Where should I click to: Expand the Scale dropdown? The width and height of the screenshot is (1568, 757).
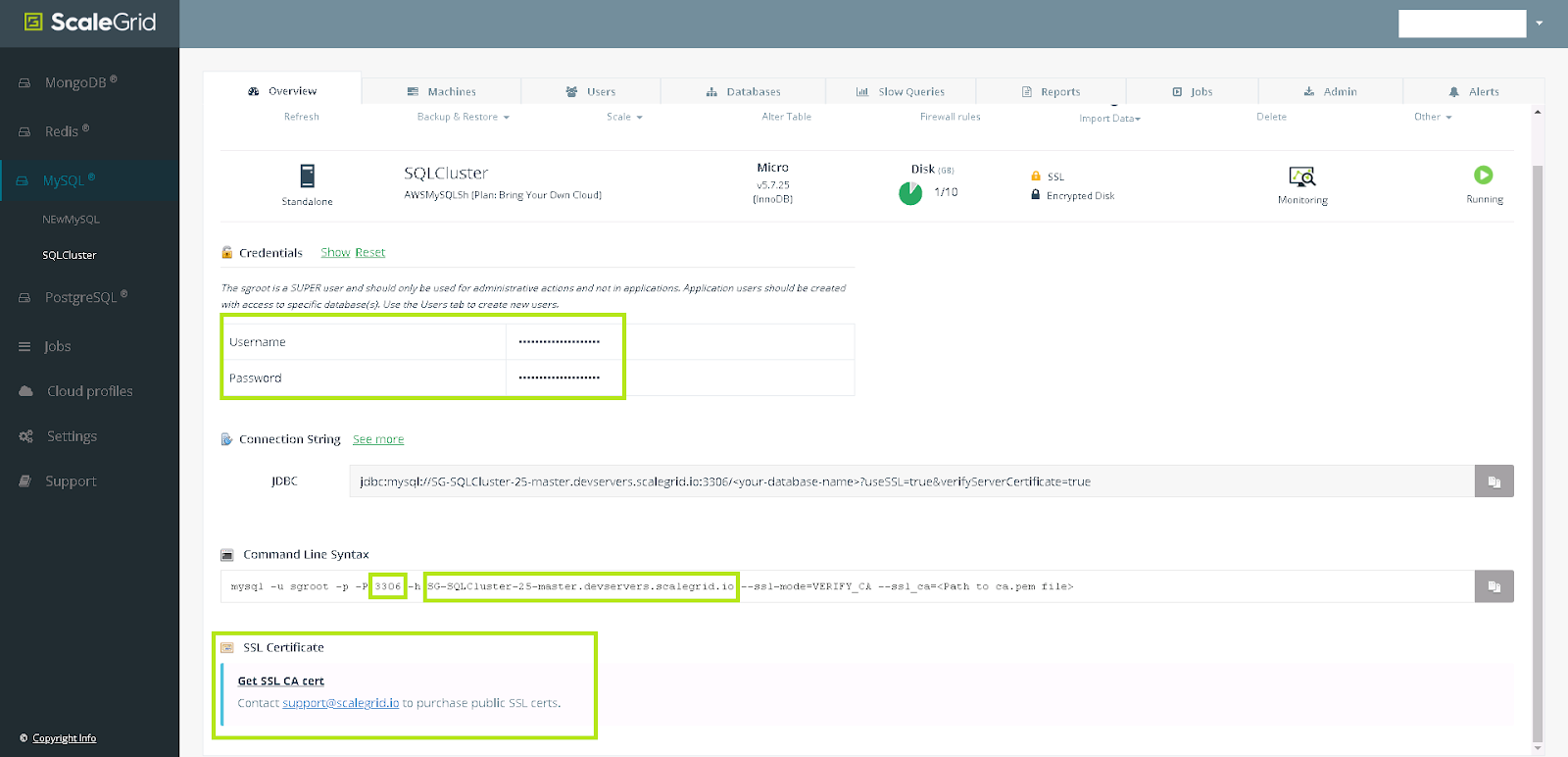coord(624,117)
